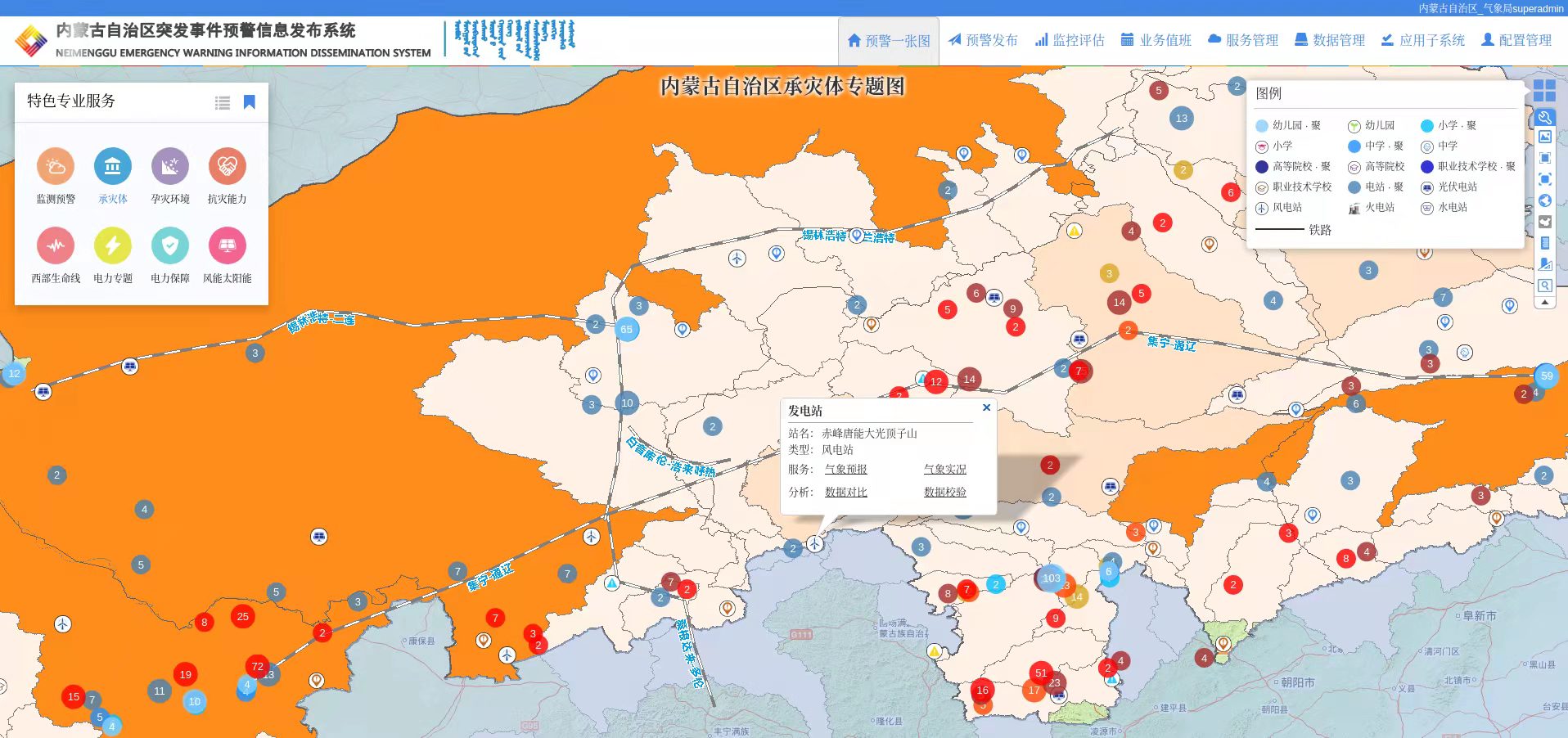Viewport: 1568px width, 738px height.
Task: Click the red cluster marker labeled 72
Action: click(x=258, y=667)
